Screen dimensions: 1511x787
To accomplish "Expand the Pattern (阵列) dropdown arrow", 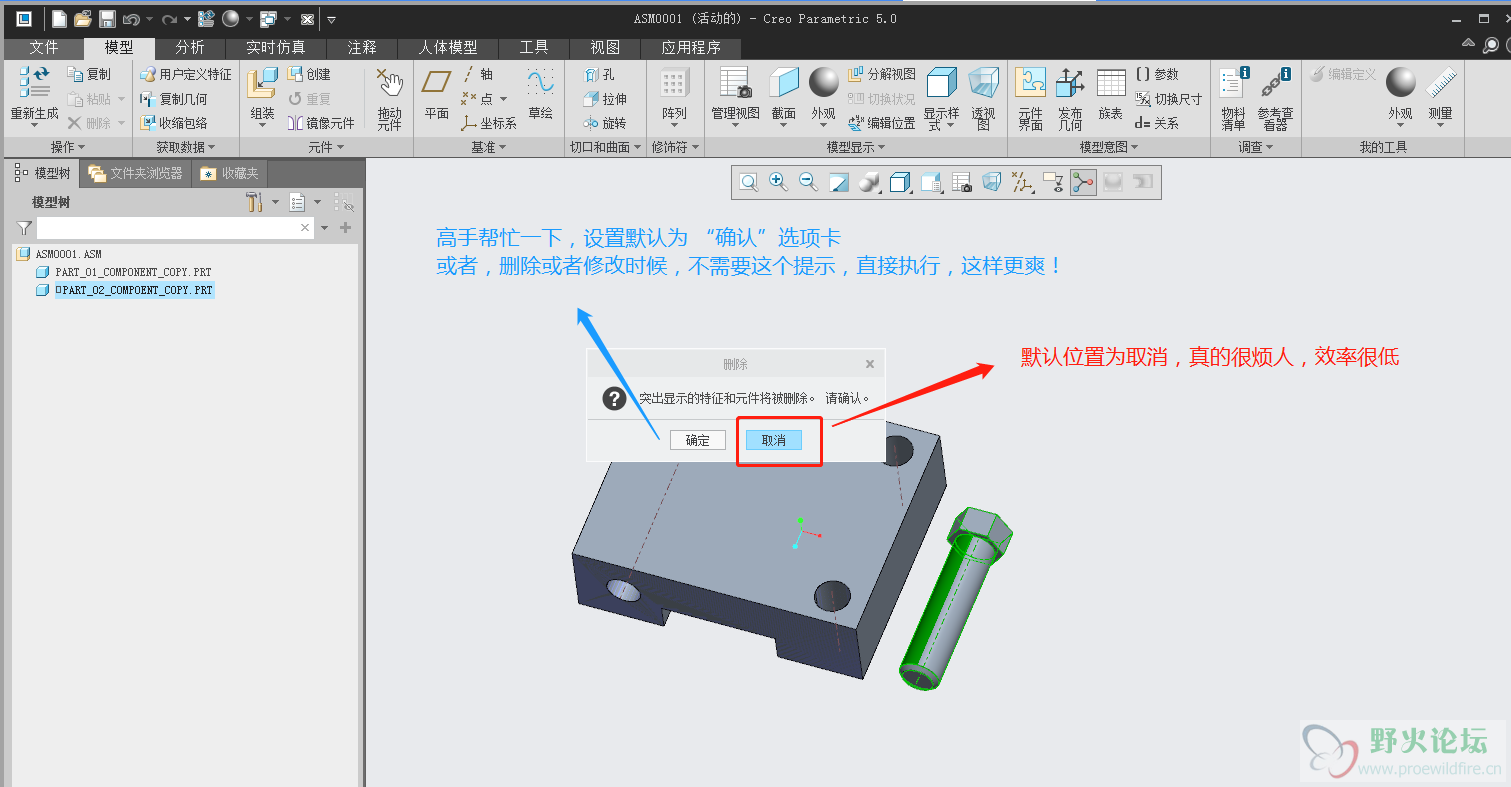I will [675, 126].
